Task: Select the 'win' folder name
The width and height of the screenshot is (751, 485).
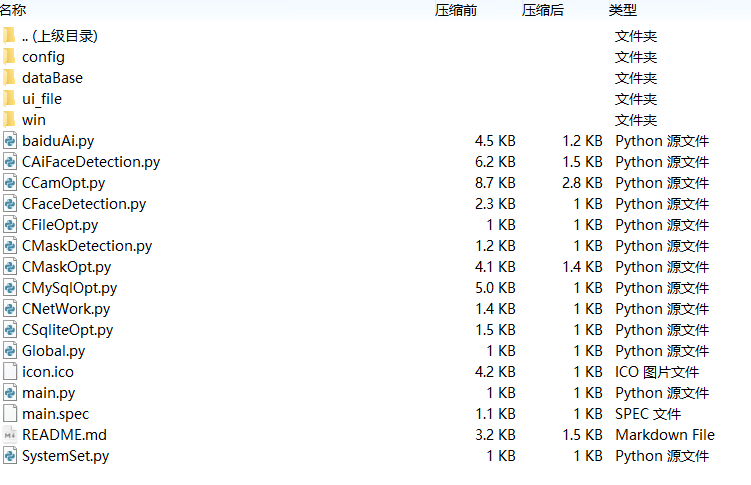Action: click(x=34, y=120)
